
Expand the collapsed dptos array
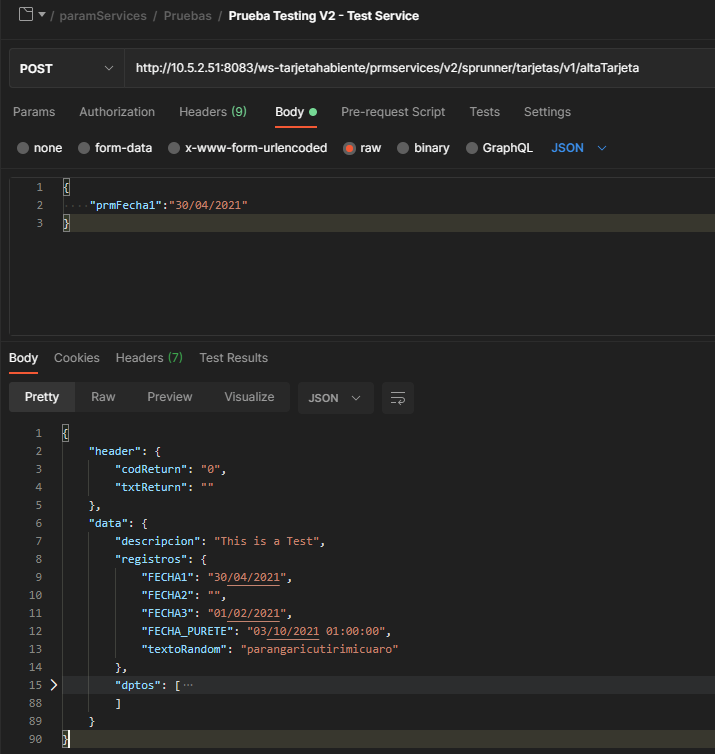click(54, 685)
